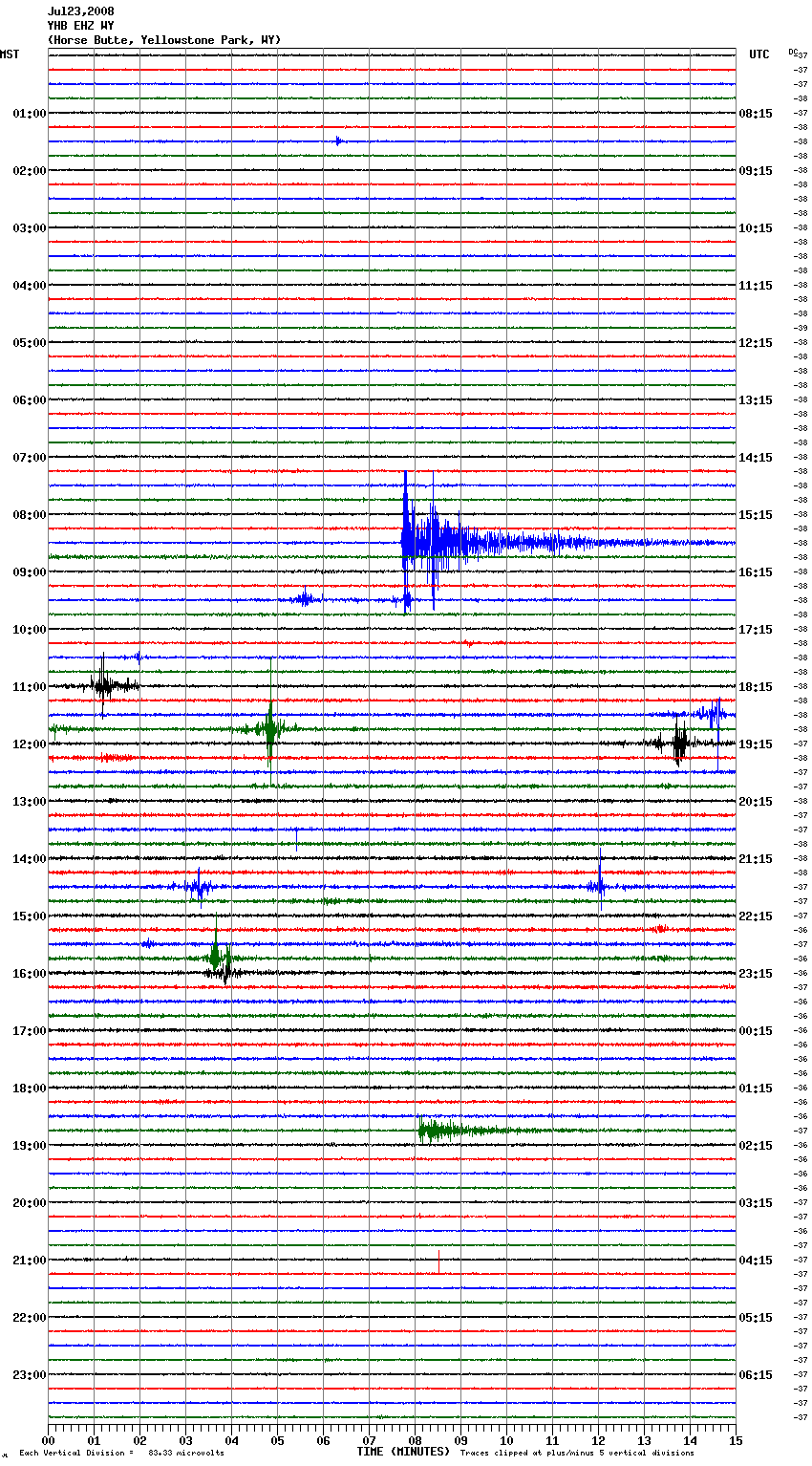Select the 08:00 MST row label
The height and width of the screenshot is (1466, 812).
(x=30, y=515)
